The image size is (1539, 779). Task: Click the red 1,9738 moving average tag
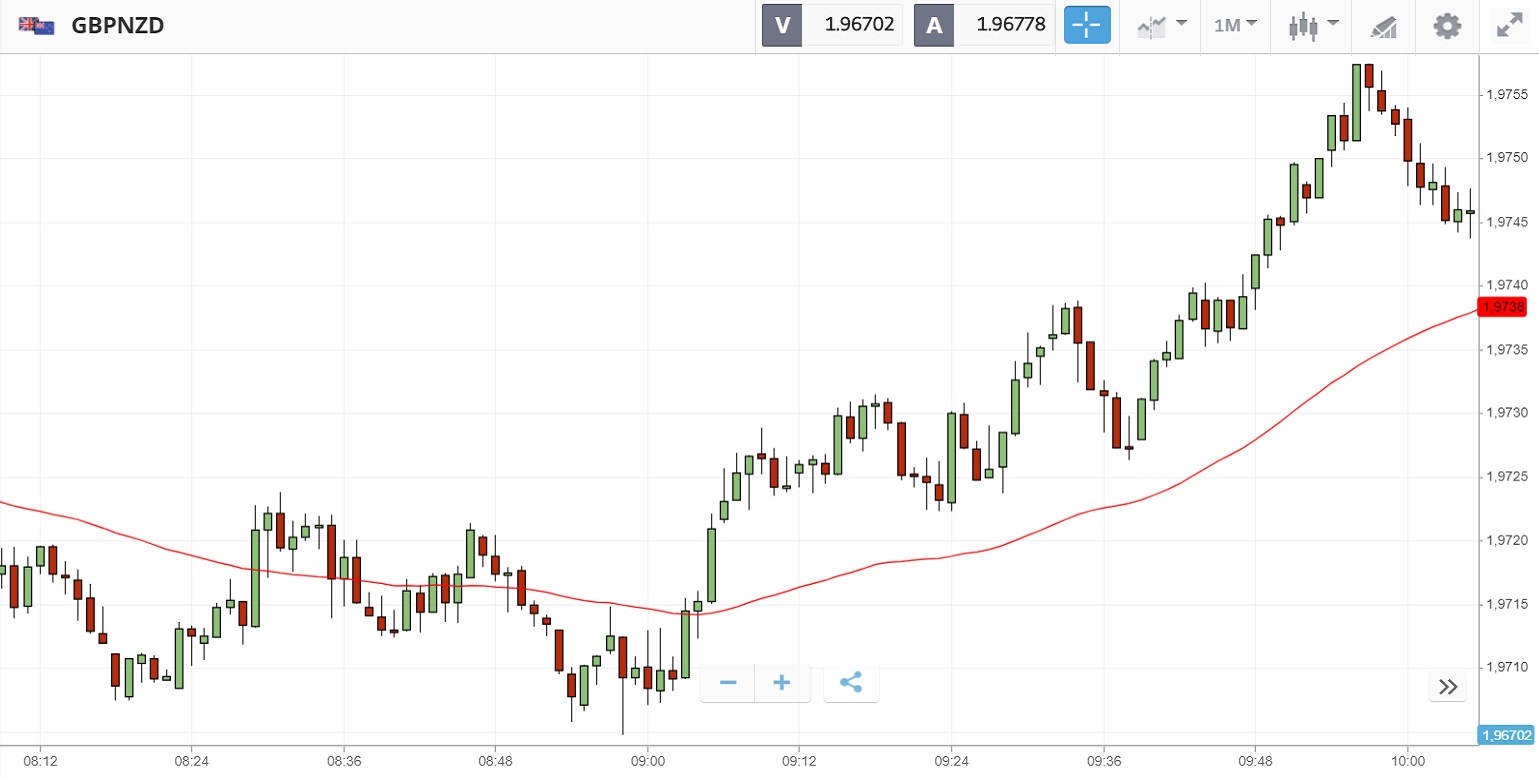1502,307
